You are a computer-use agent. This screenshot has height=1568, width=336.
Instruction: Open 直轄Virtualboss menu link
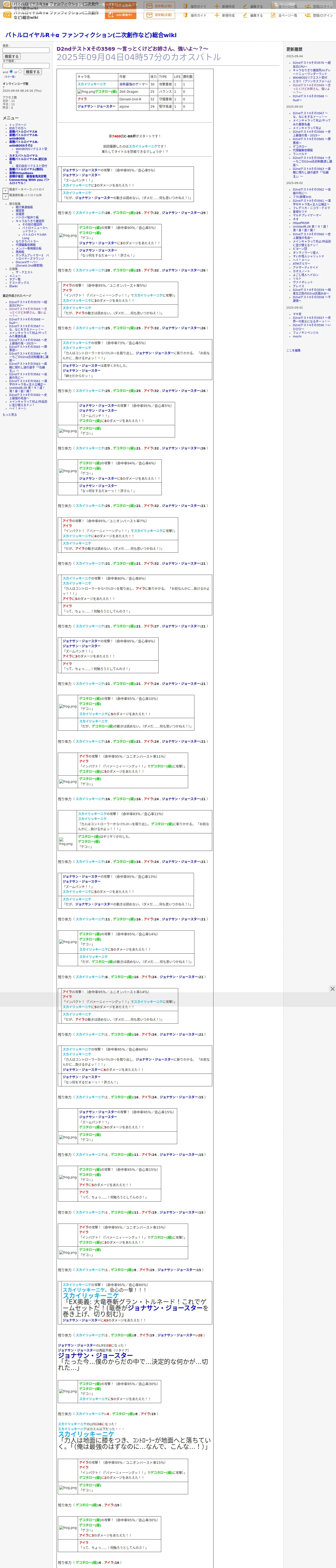point(21,173)
